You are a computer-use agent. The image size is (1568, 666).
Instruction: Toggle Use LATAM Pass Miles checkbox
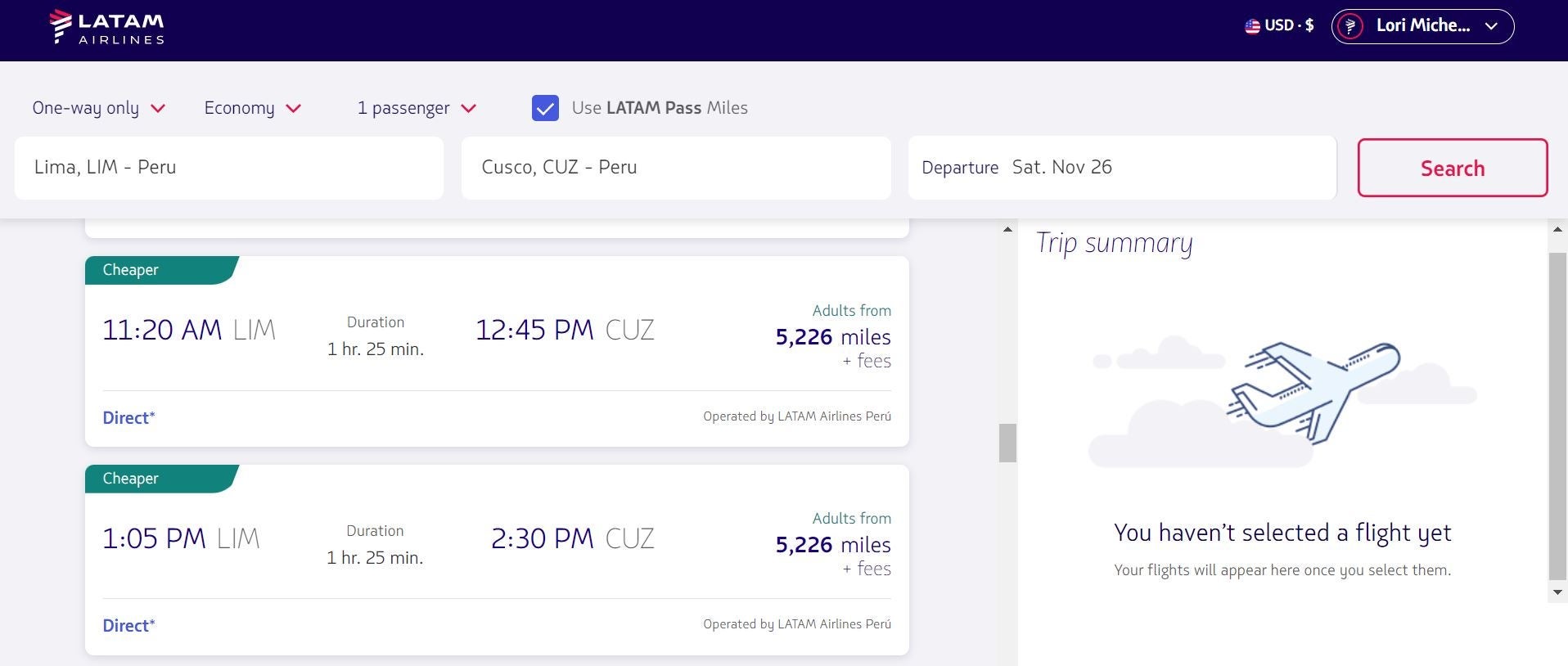click(x=545, y=108)
